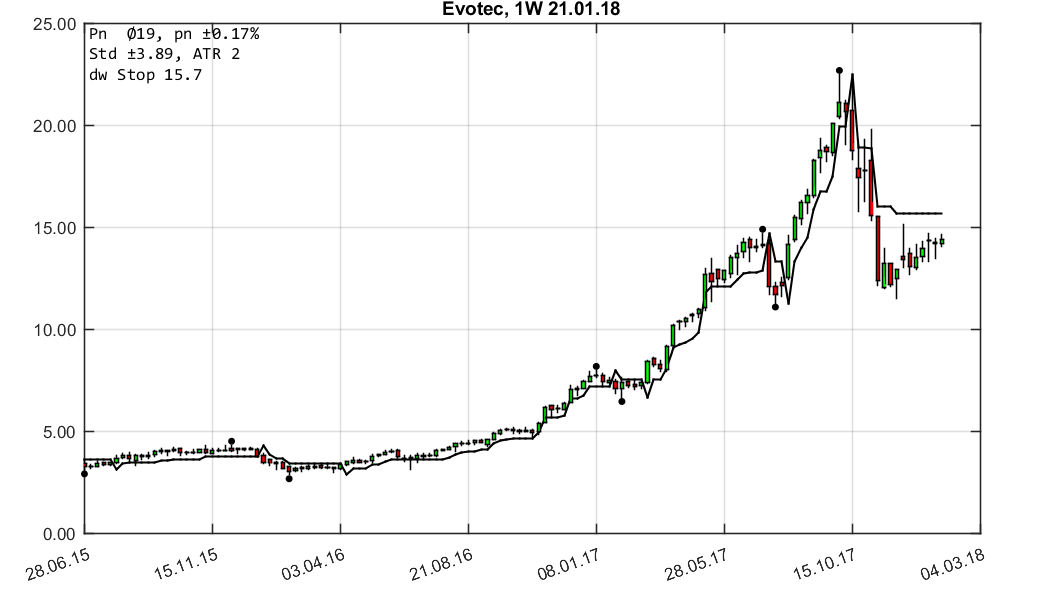Image resolution: width=1063 pixels, height=591 pixels.
Task: Select the black dot marker above the top candle
Action: (840, 70)
